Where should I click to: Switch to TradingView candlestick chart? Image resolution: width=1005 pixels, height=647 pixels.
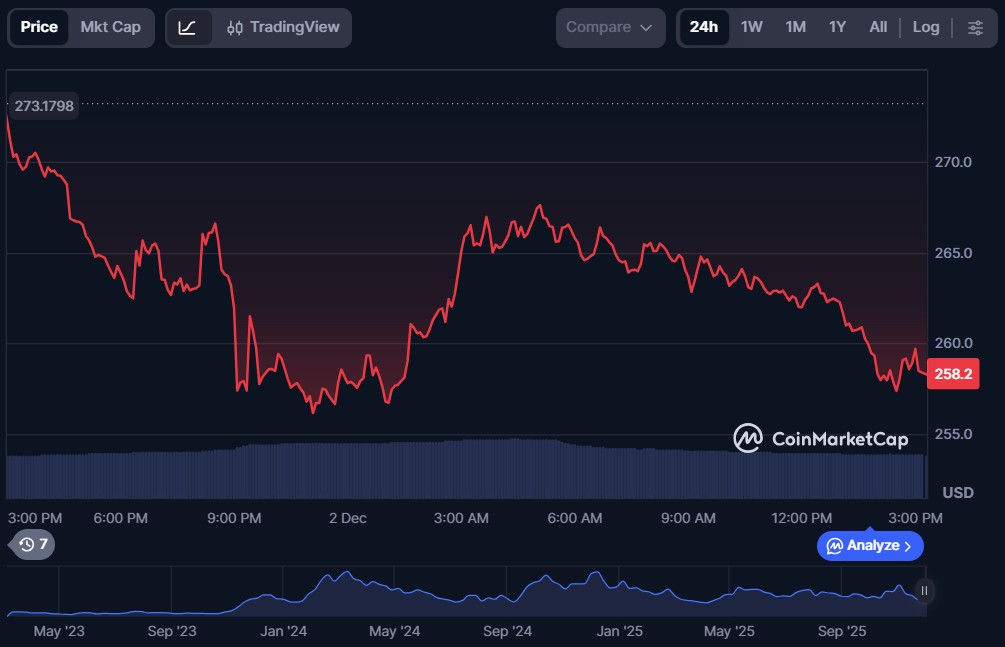coord(283,27)
